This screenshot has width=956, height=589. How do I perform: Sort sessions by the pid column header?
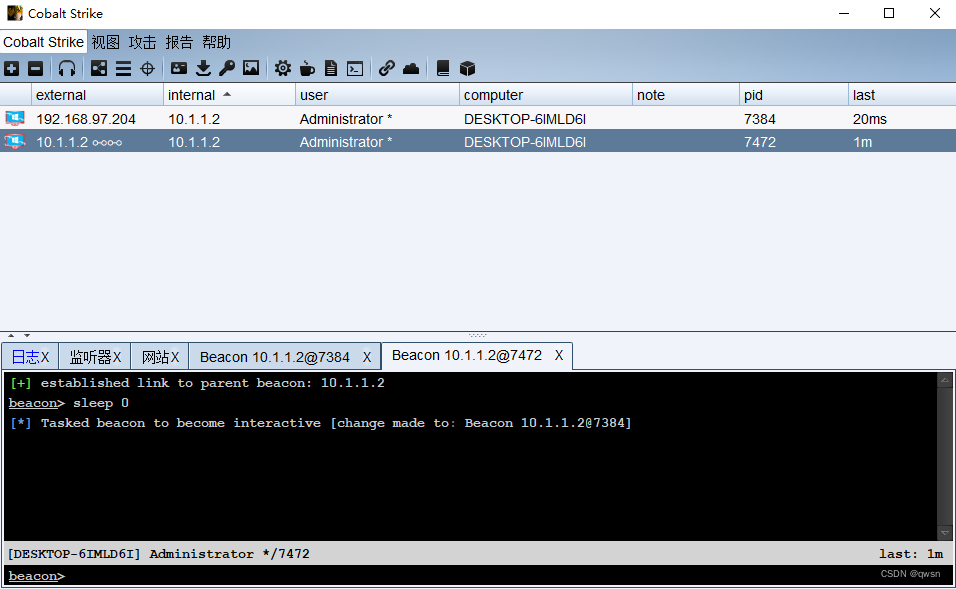click(794, 95)
